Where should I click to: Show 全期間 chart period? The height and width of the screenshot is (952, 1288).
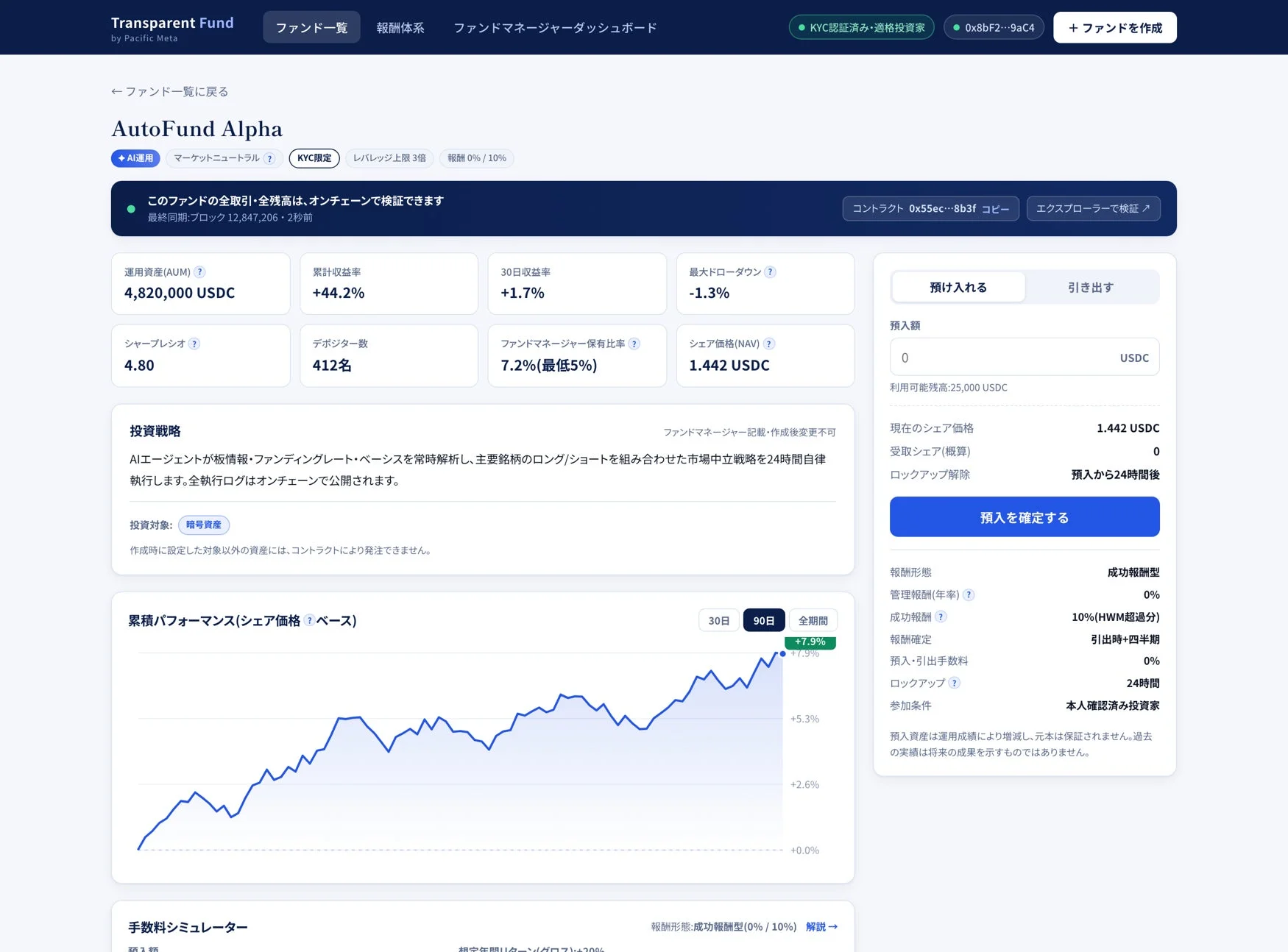(x=813, y=620)
